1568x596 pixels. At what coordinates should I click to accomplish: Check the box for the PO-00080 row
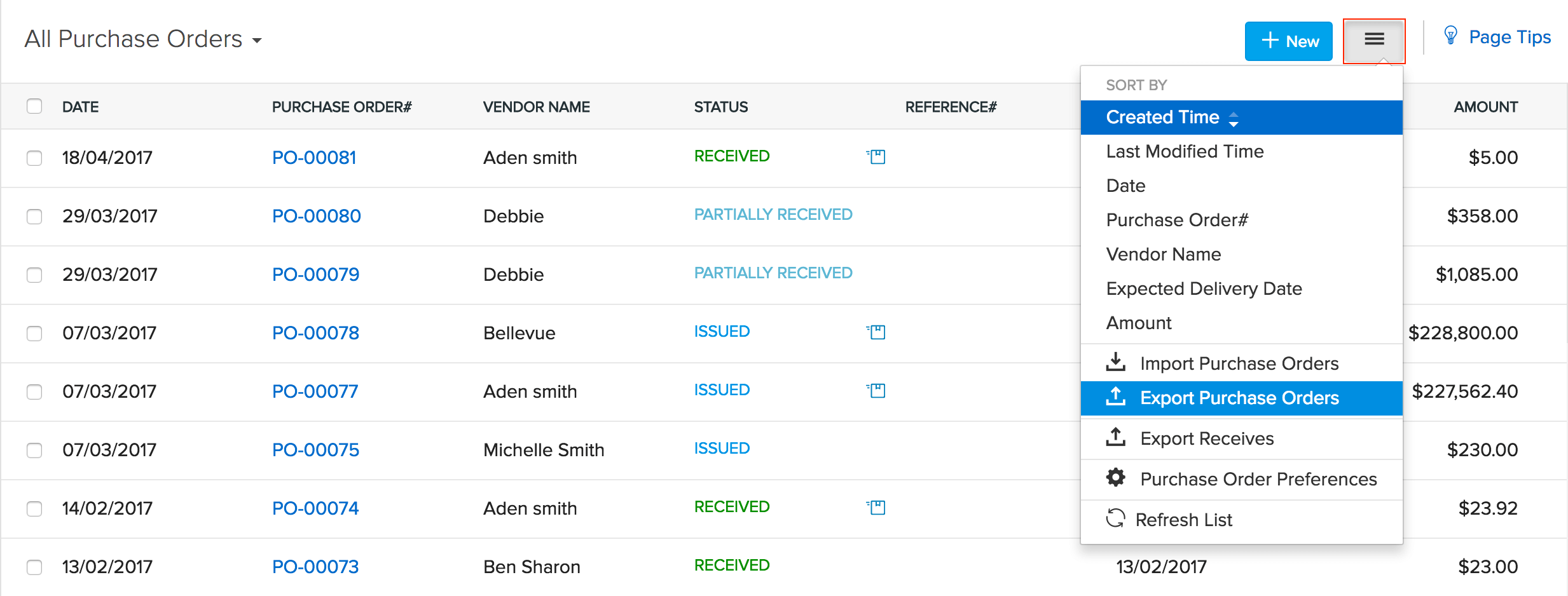(x=34, y=217)
